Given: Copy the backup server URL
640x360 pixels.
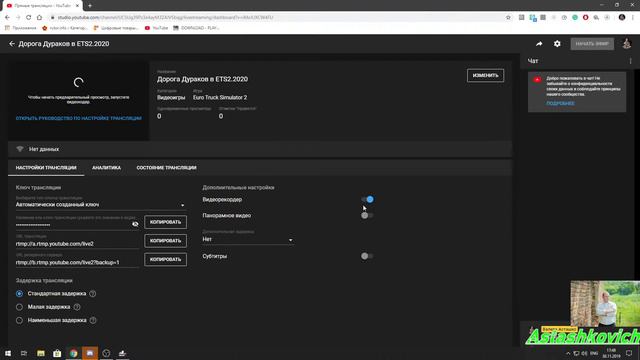Looking at the screenshot, I should pyautogui.click(x=165, y=260).
